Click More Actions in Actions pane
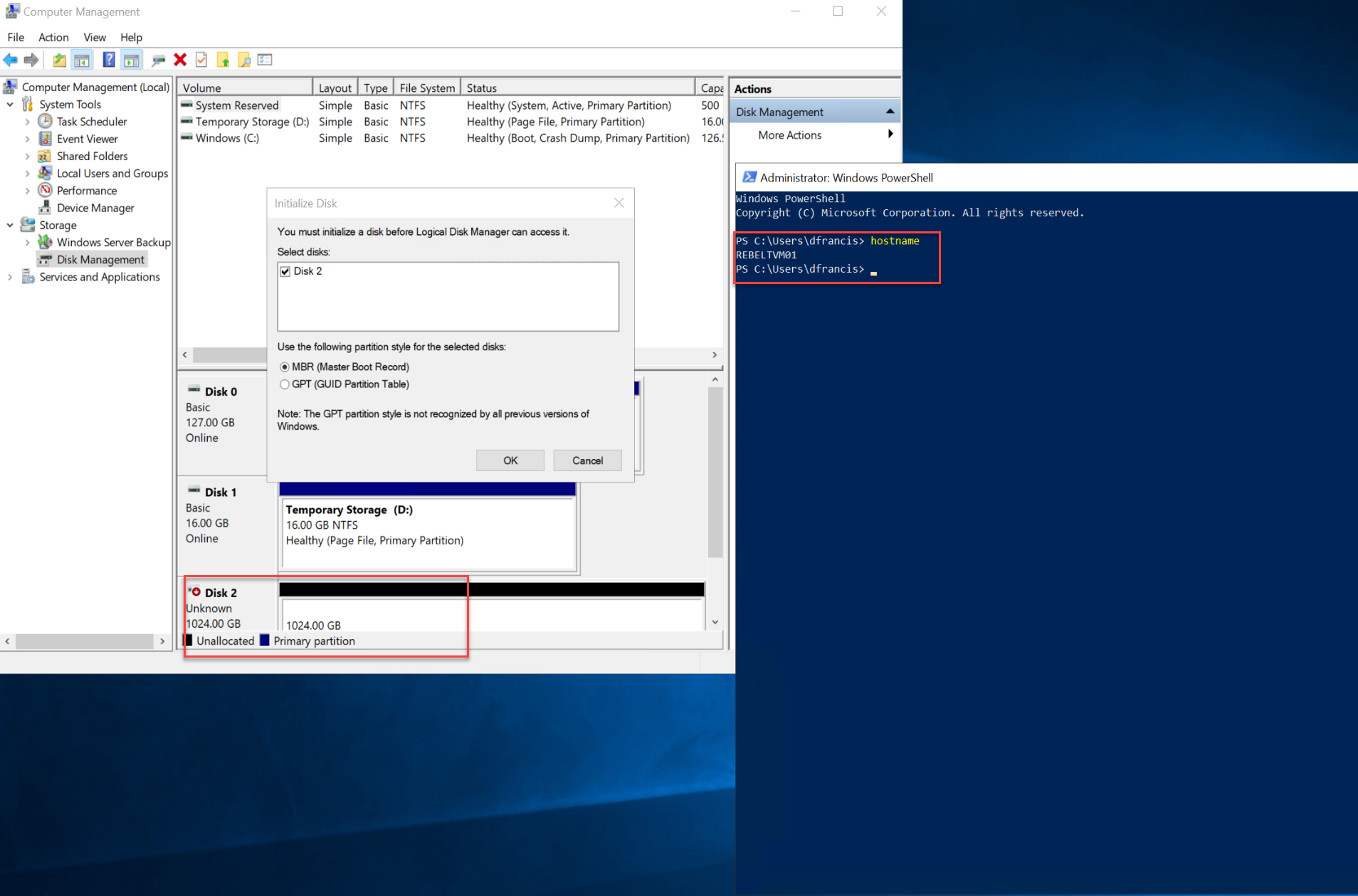The height and width of the screenshot is (896, 1358). (789, 135)
